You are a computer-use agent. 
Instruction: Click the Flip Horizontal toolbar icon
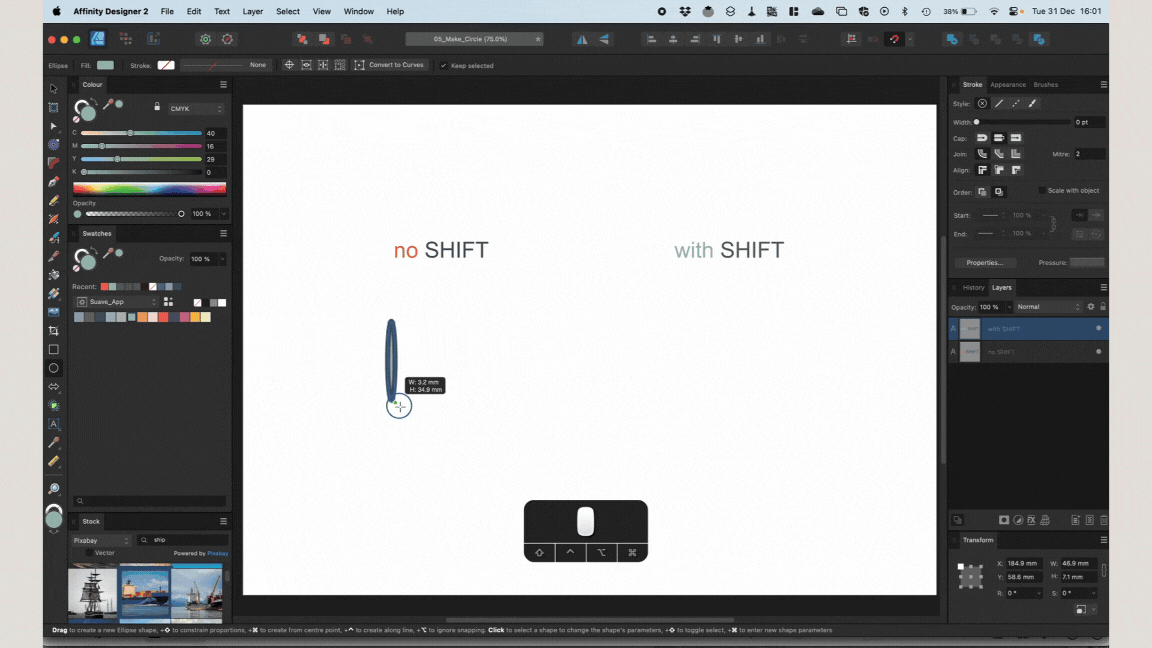click(x=582, y=40)
